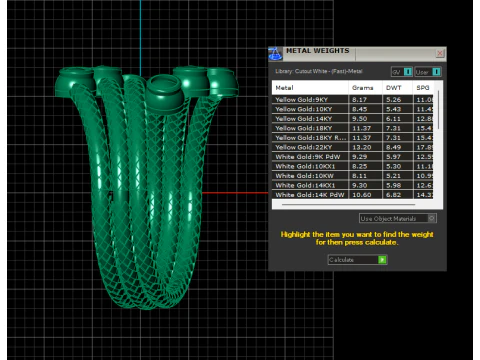Click the vertical scrollbar of the metal list

[438, 110]
